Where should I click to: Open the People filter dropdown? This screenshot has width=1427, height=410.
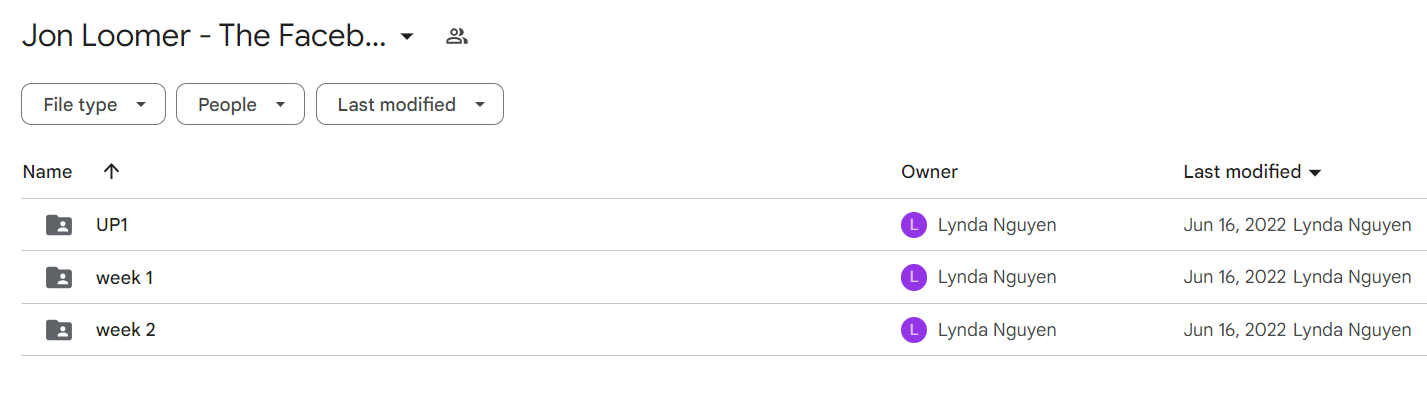point(240,104)
